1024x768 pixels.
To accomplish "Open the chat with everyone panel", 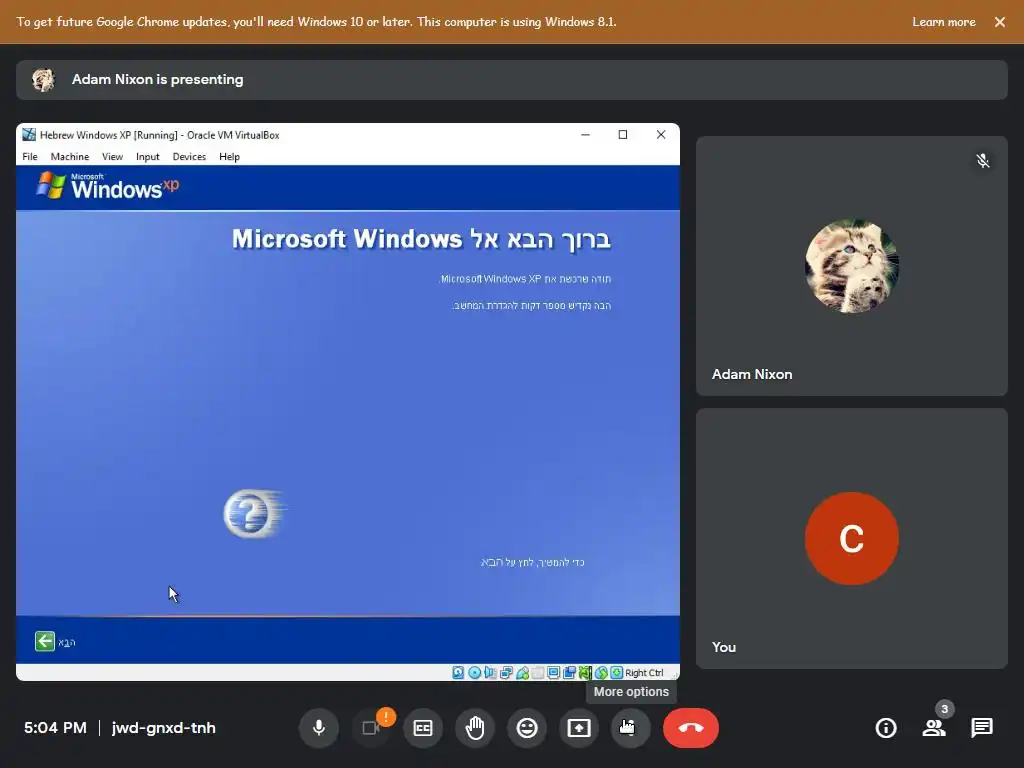I will [x=982, y=728].
